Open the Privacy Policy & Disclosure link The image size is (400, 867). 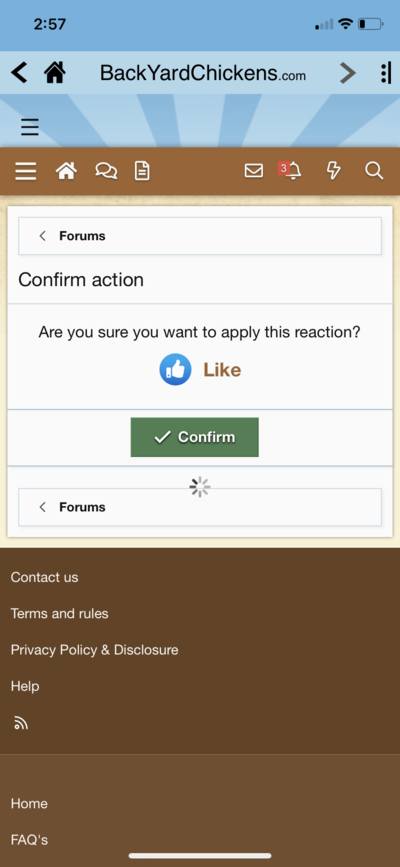coord(95,650)
